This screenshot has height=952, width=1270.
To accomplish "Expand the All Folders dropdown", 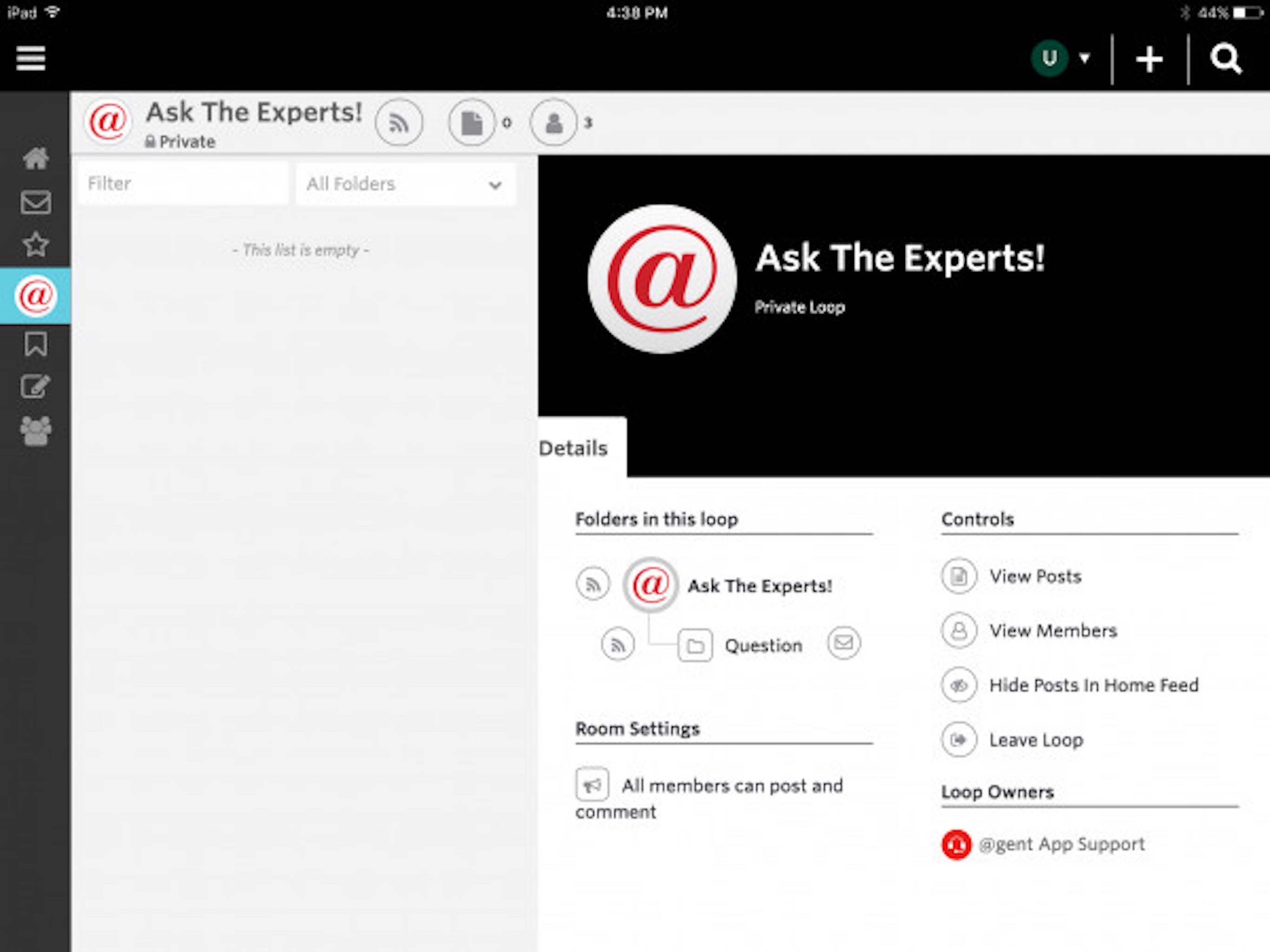I will 405,185.
